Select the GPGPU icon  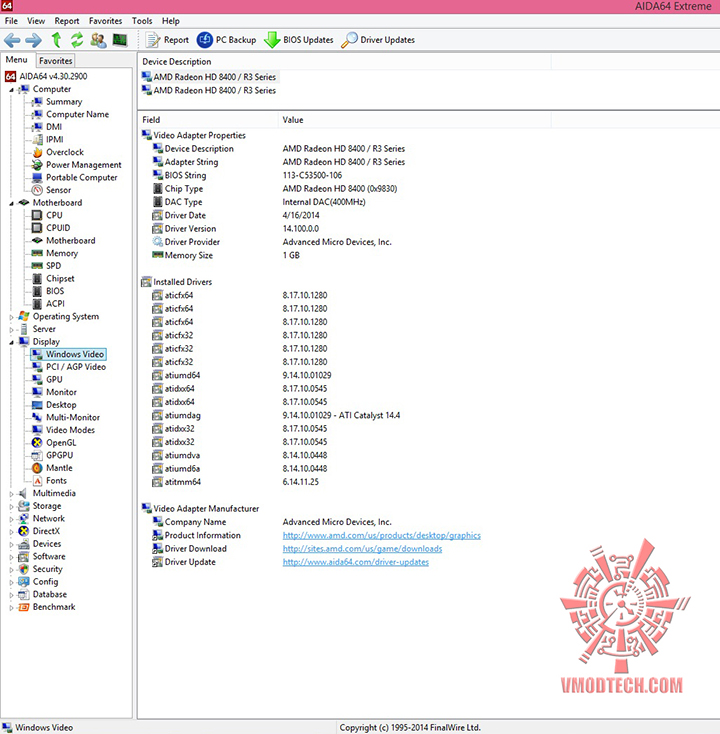click(37, 455)
